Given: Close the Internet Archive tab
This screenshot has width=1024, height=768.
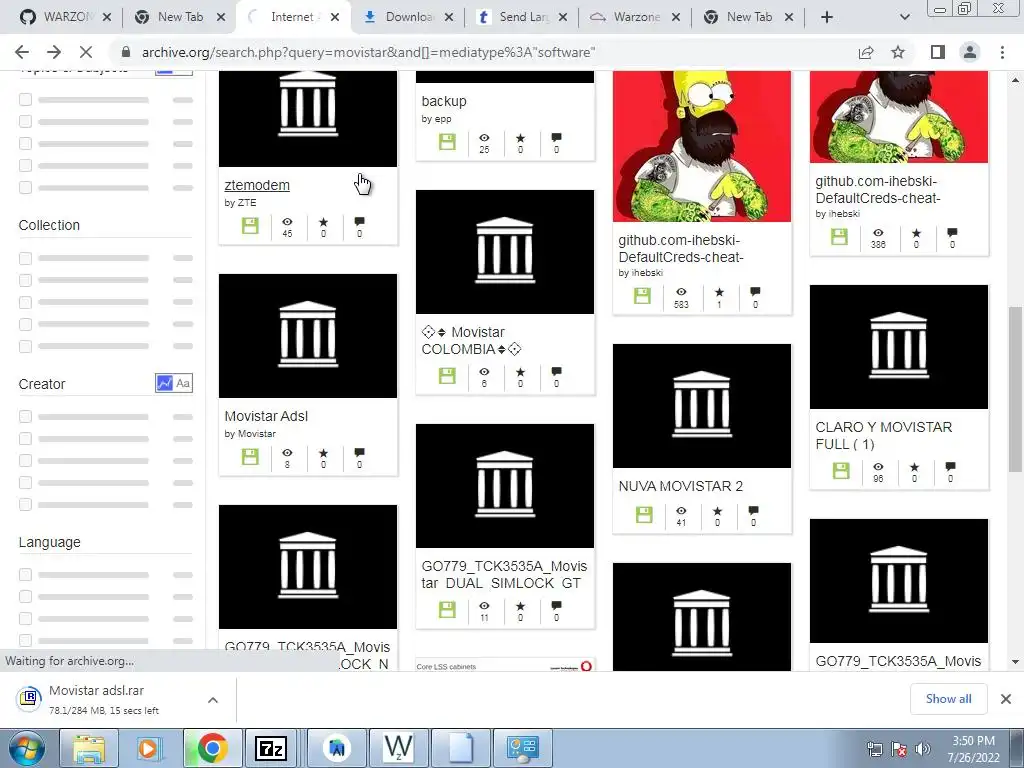Looking at the screenshot, I should pyautogui.click(x=335, y=17).
